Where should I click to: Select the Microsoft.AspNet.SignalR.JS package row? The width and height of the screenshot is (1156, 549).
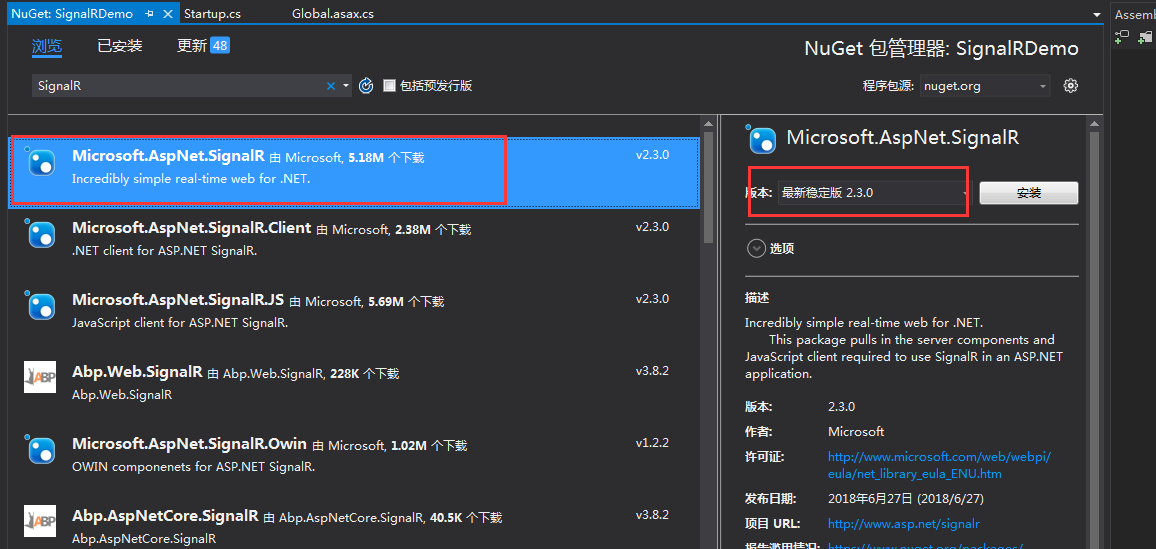(354, 315)
